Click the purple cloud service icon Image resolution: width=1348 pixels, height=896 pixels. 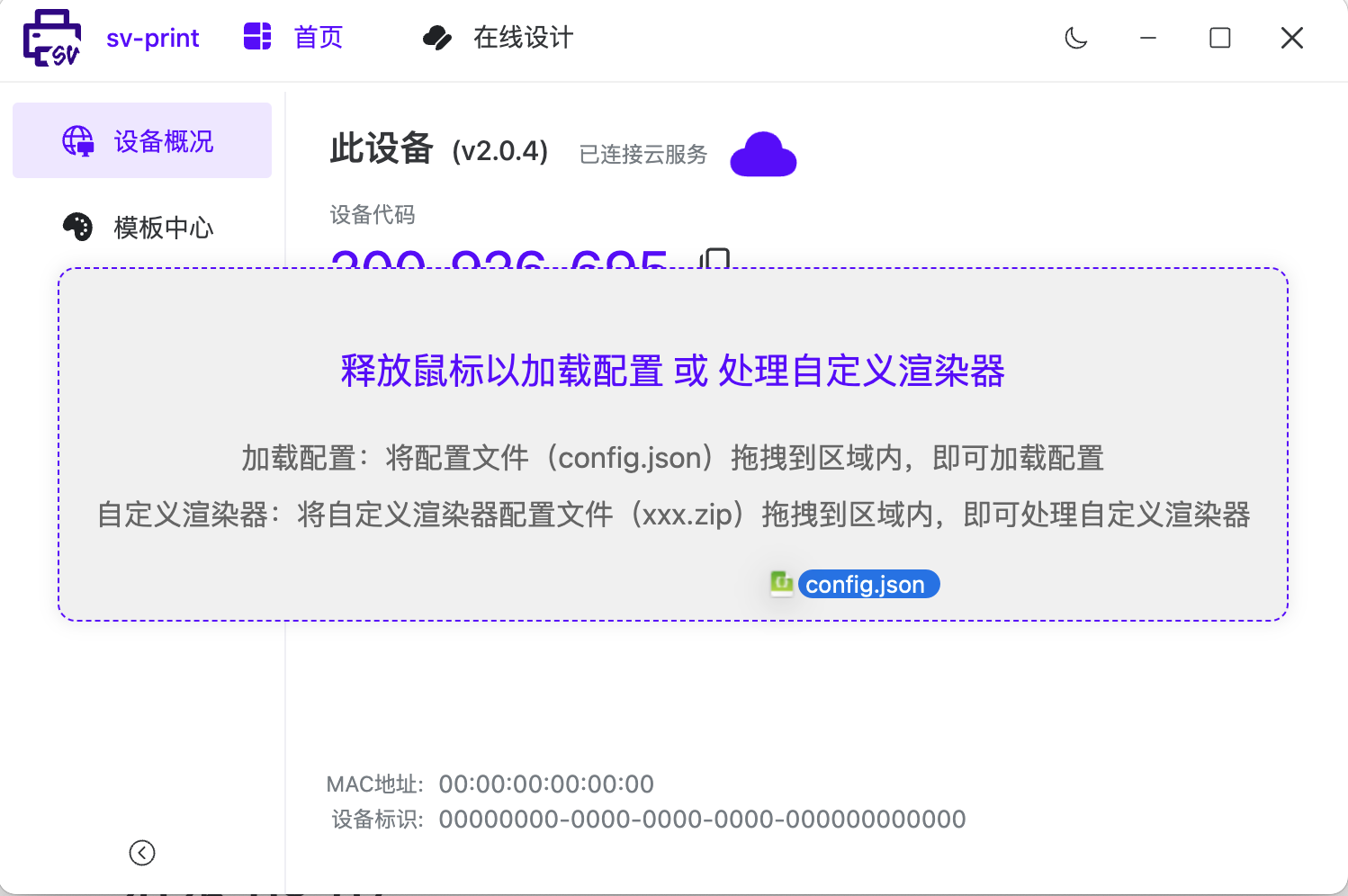tap(763, 155)
